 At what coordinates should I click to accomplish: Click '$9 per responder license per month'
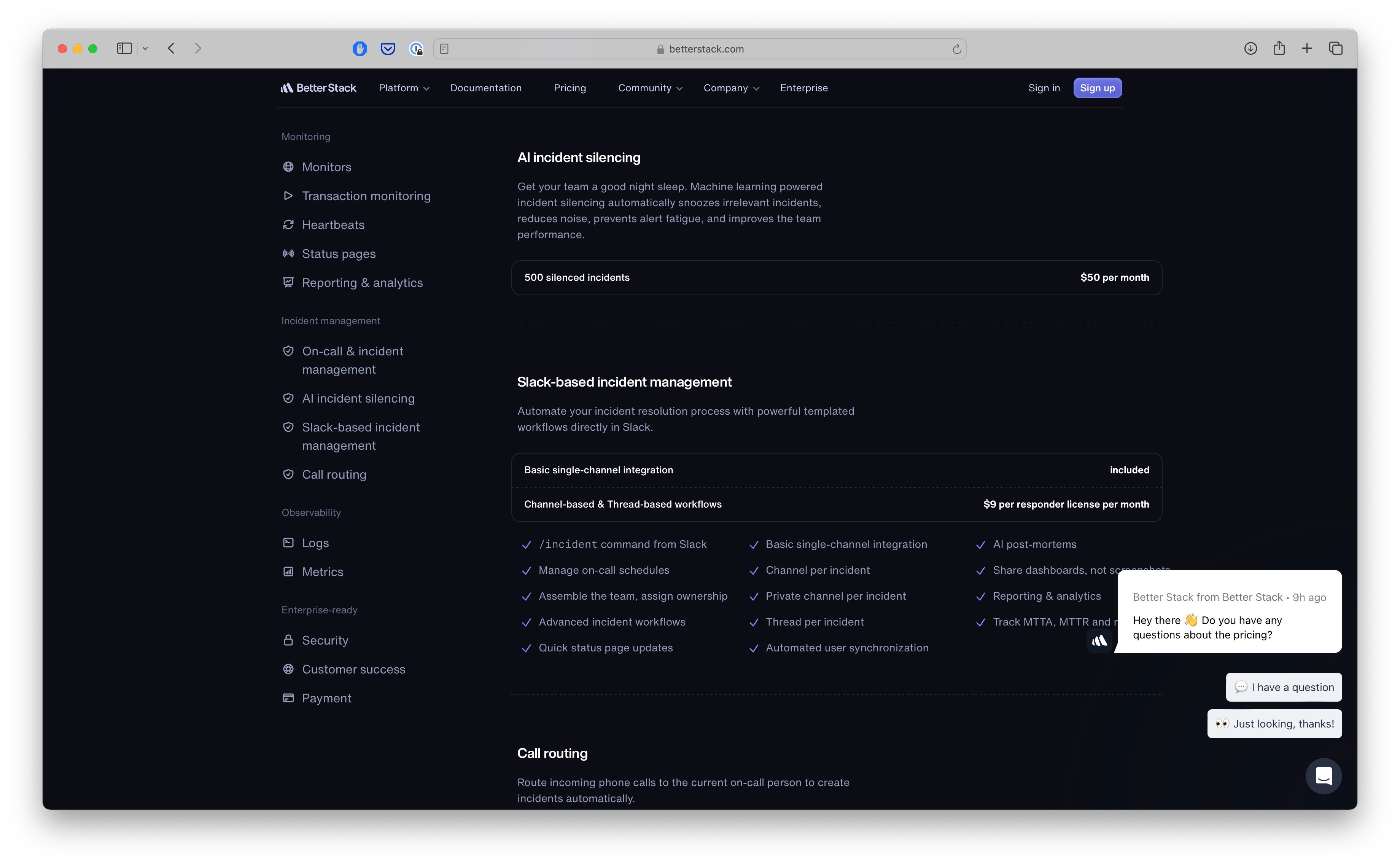coord(1066,504)
